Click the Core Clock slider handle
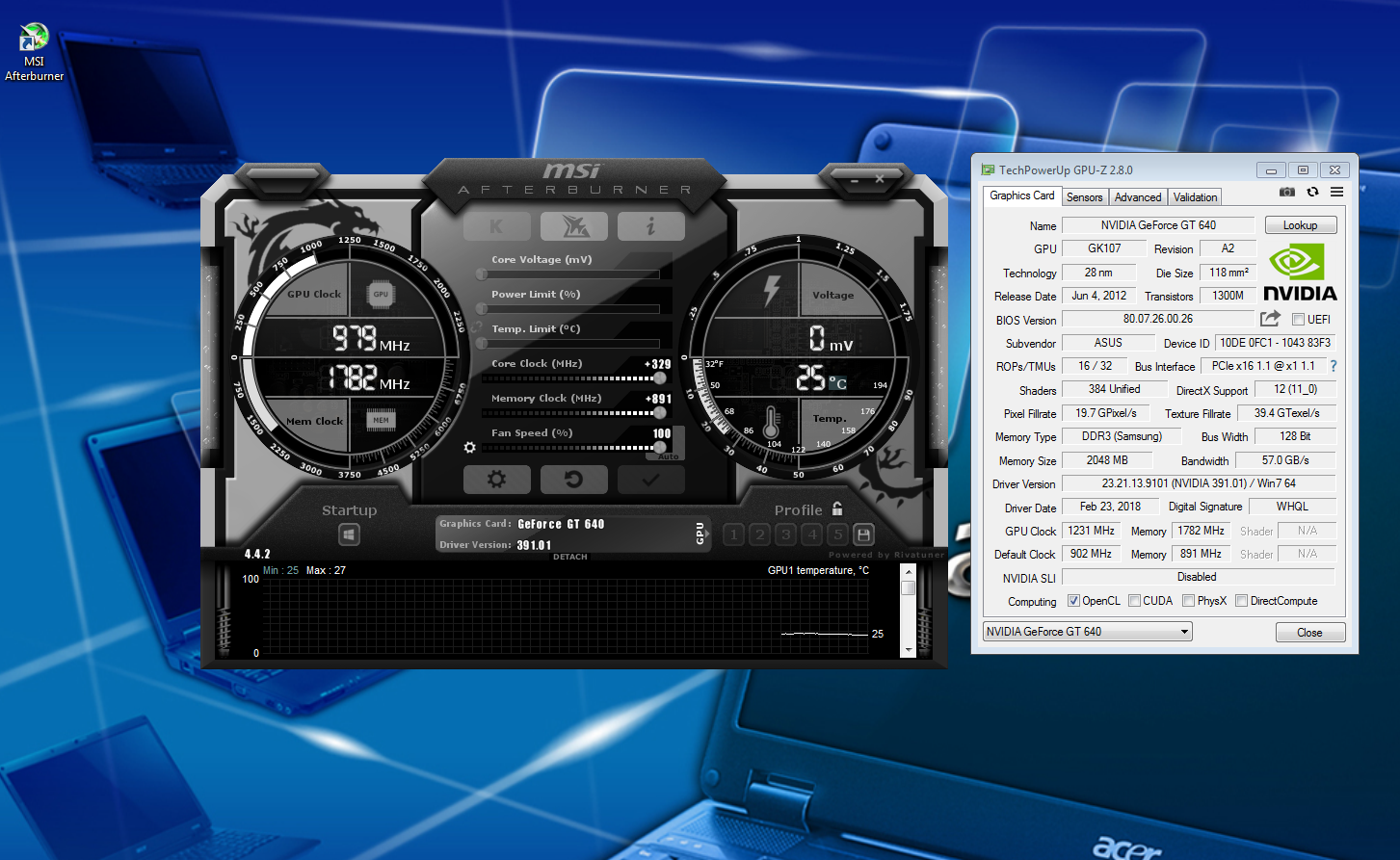The height and width of the screenshot is (860, 1400). point(659,378)
